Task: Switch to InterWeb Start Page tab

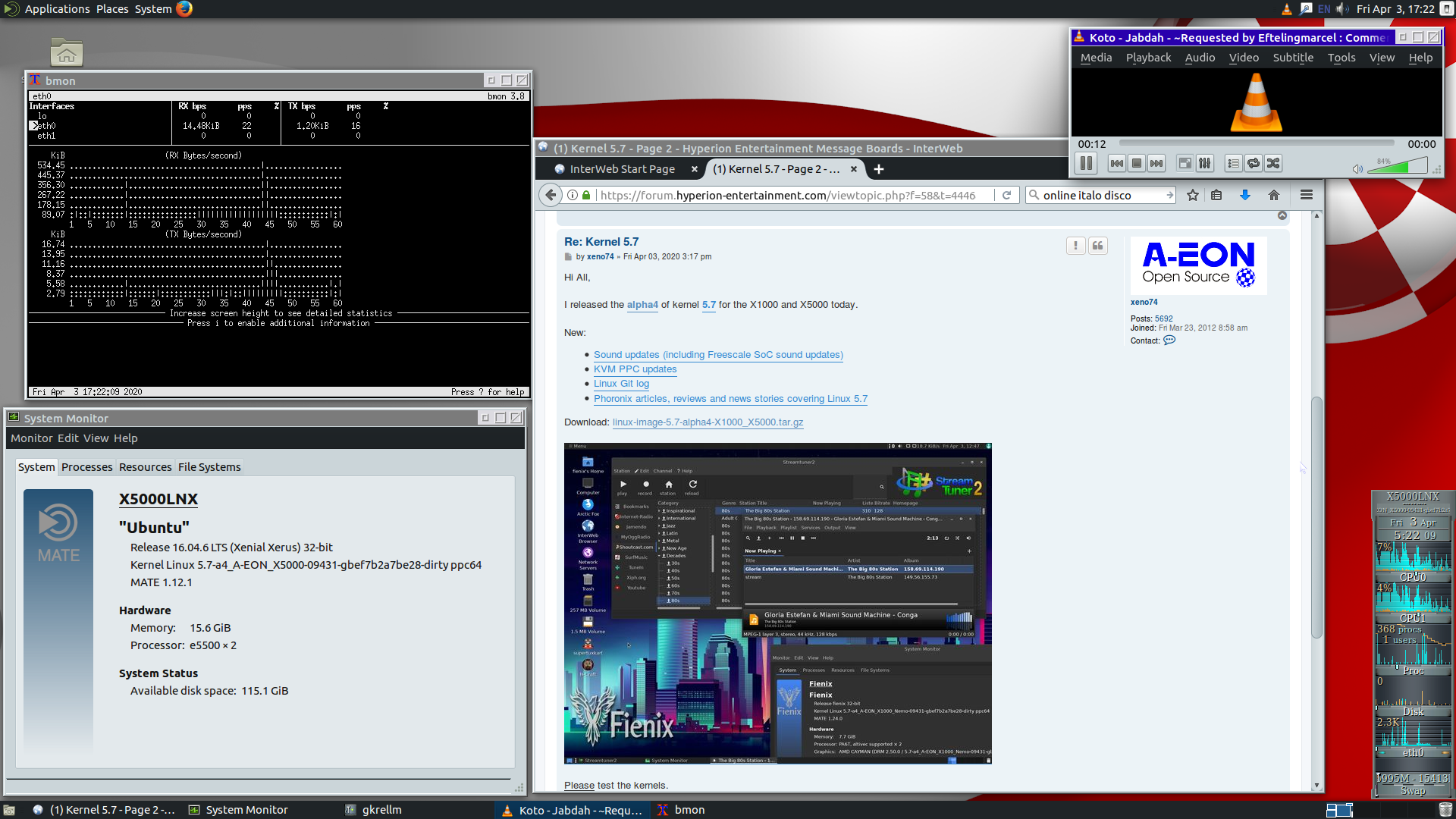Action: click(622, 169)
